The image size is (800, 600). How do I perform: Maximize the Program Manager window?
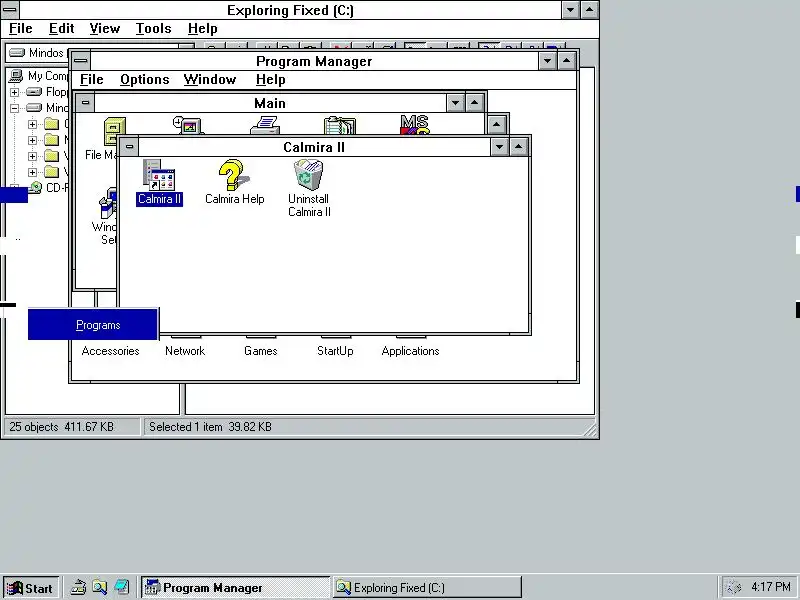[567, 61]
